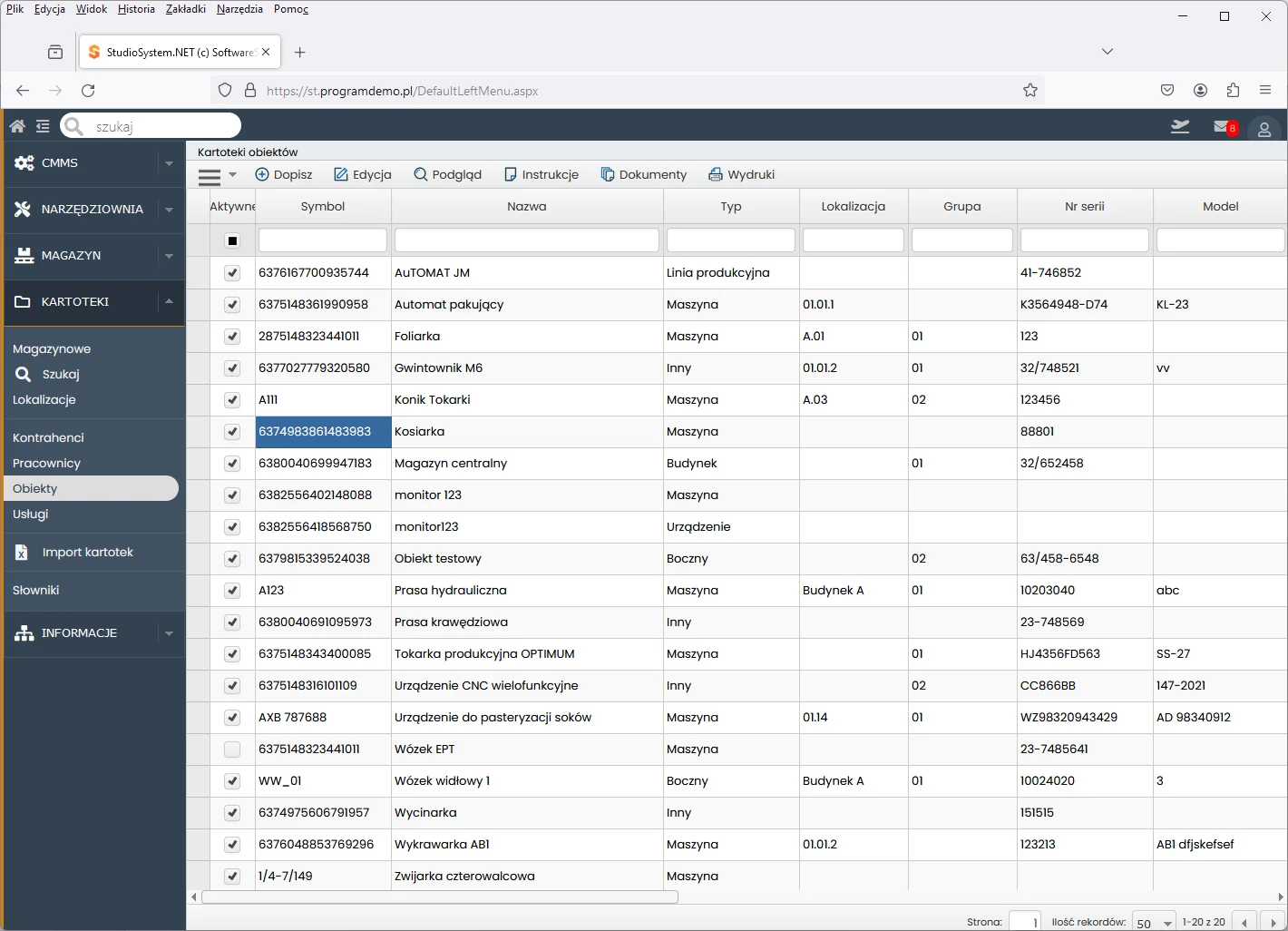Click the airplane icon in the header

(1180, 127)
